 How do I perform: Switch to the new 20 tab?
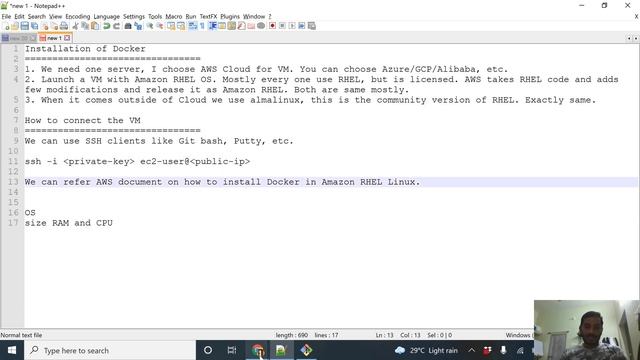pos(19,38)
